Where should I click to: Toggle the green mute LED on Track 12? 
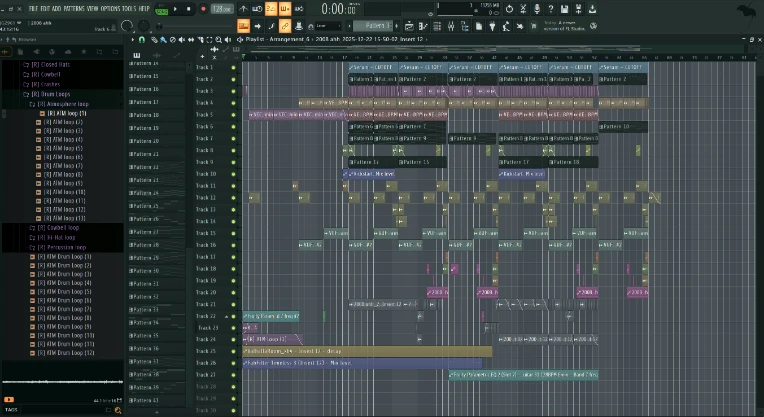click(233, 198)
